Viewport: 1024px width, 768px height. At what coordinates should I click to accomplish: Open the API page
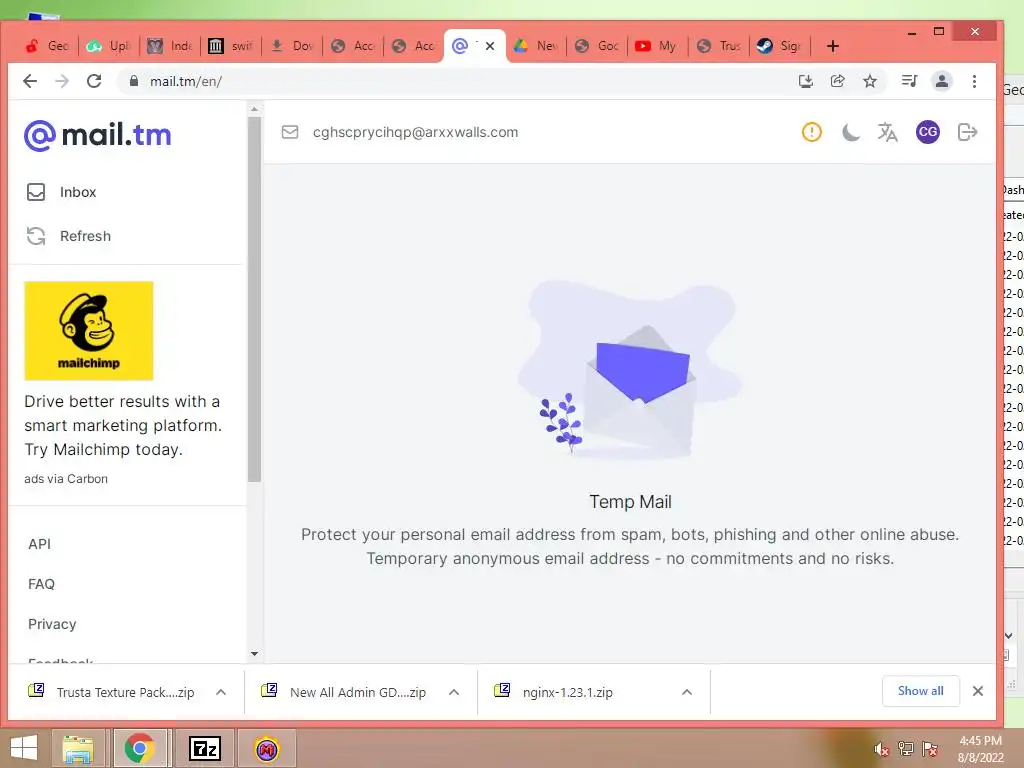(x=39, y=544)
